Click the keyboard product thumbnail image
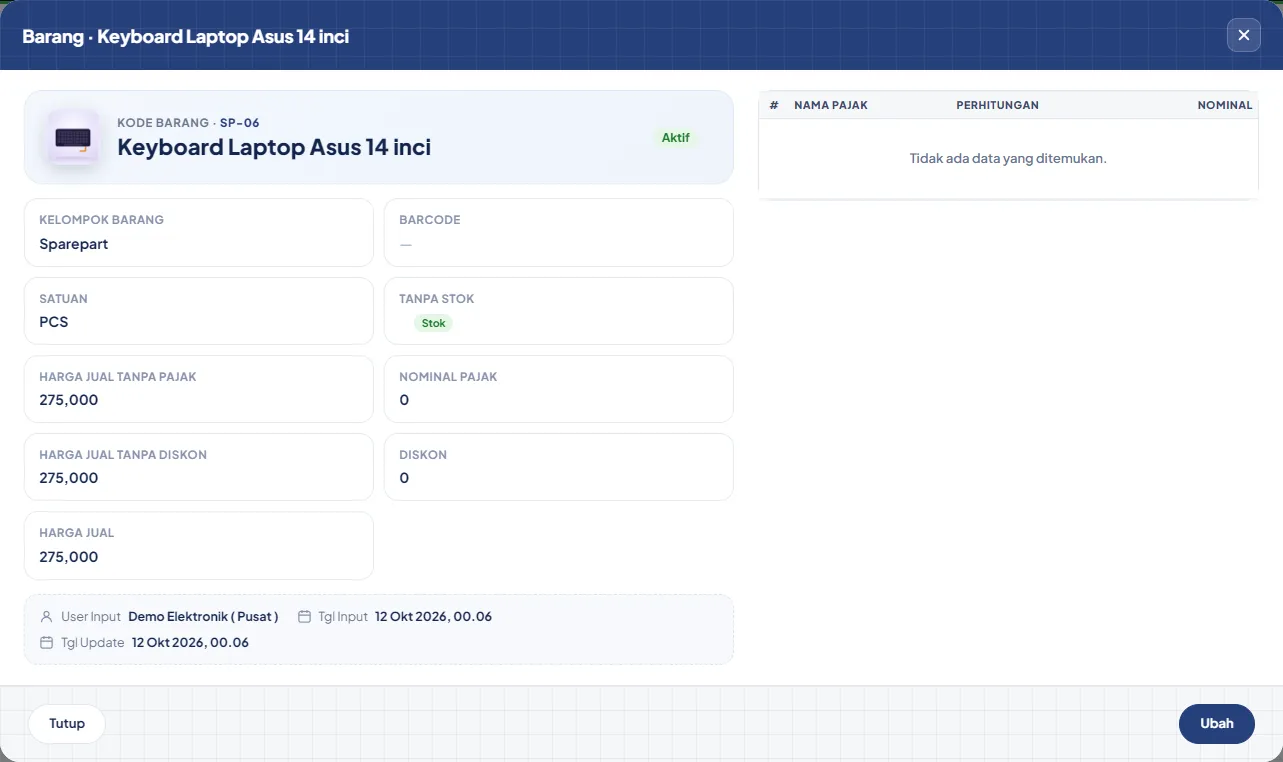The height and width of the screenshot is (762, 1283). pos(73,137)
